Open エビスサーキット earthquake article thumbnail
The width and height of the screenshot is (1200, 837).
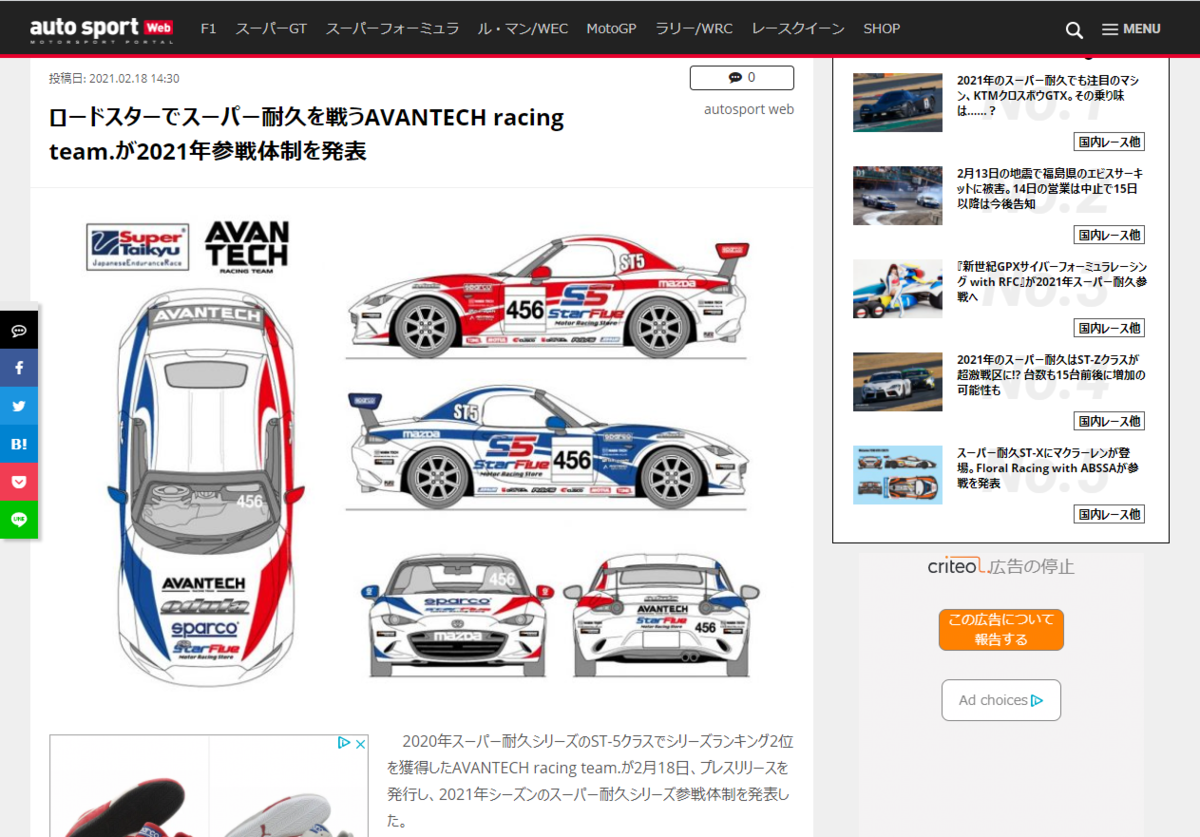click(897, 195)
